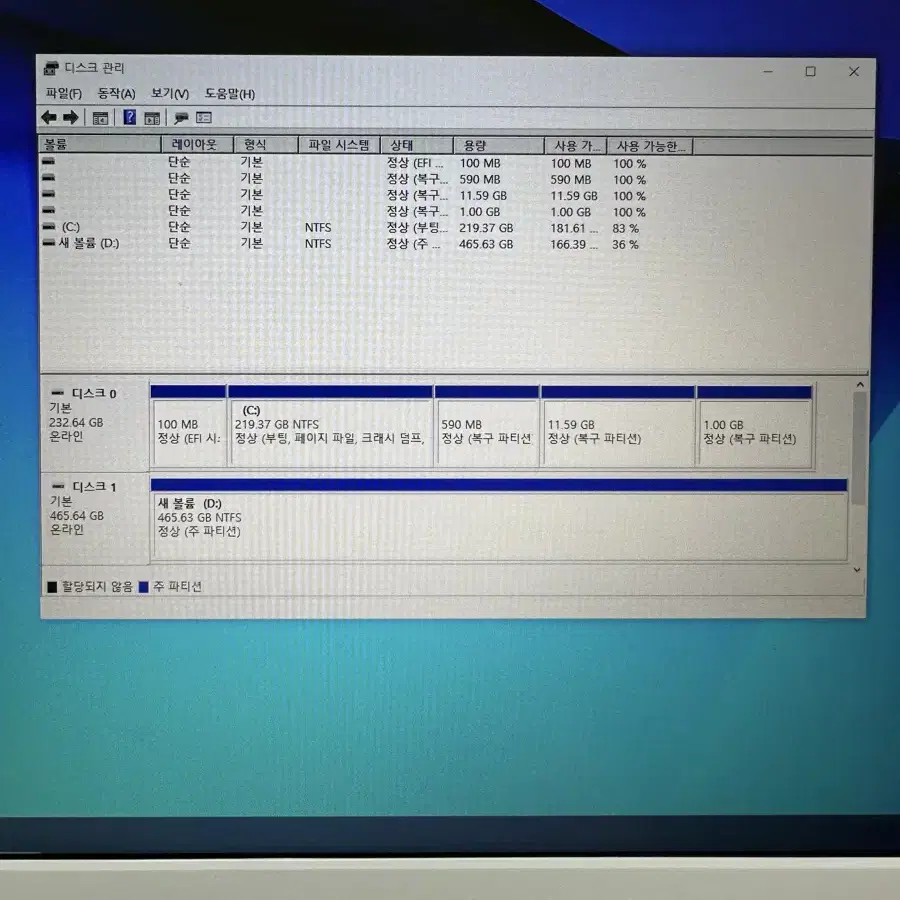This screenshot has height=900, width=900.
Task: Select the volume icon of the 1.00 GB row
Action: click(x=48, y=210)
